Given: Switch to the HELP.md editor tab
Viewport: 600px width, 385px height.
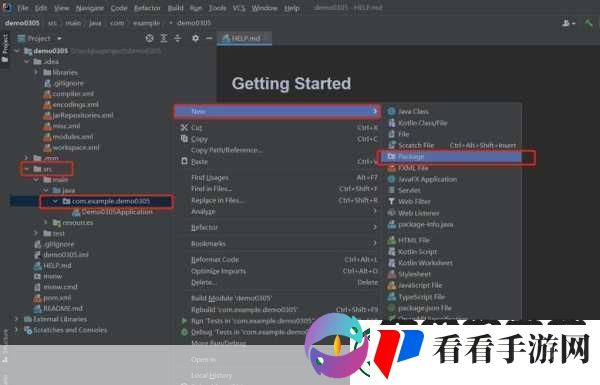Looking at the screenshot, I should click(x=244, y=38).
